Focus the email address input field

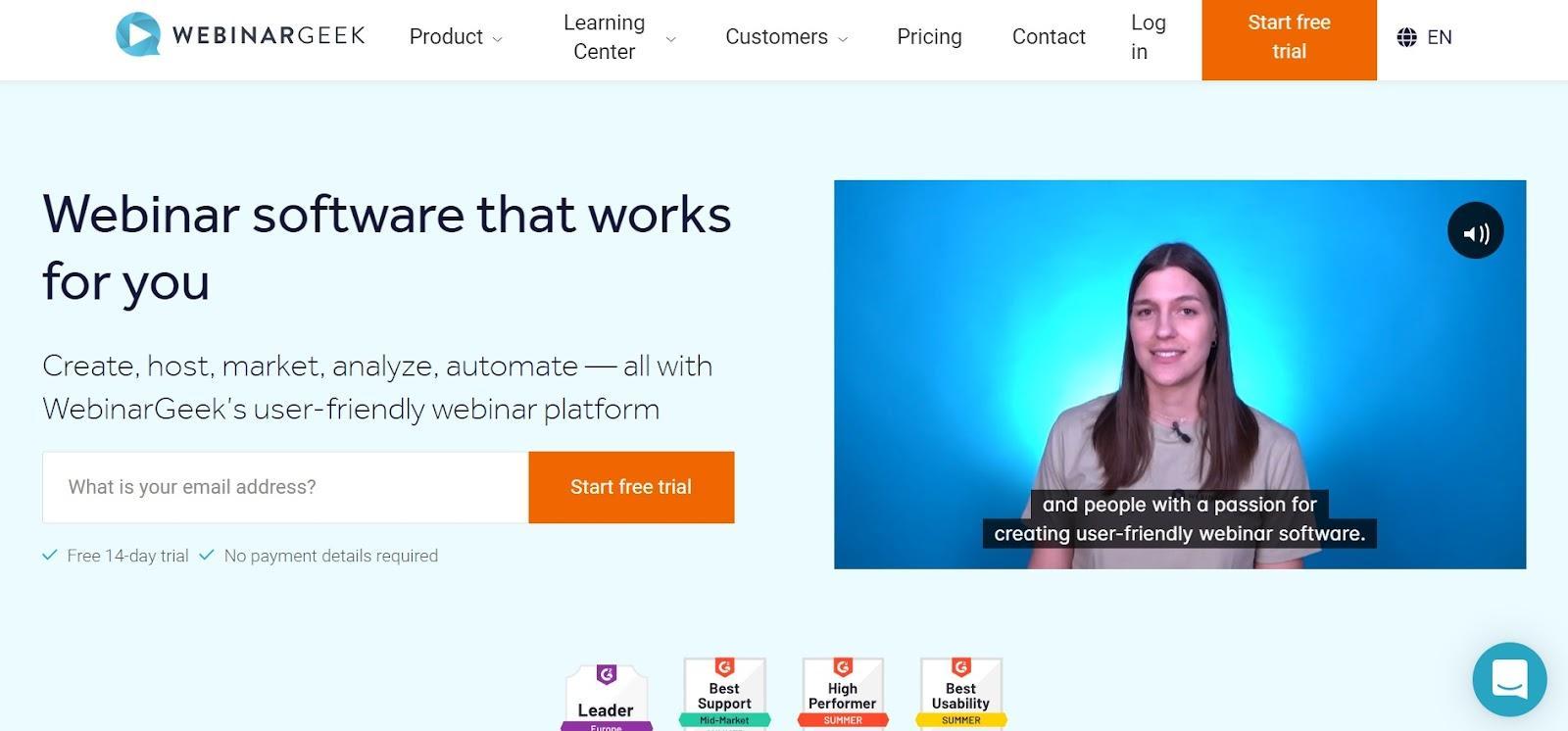(285, 487)
